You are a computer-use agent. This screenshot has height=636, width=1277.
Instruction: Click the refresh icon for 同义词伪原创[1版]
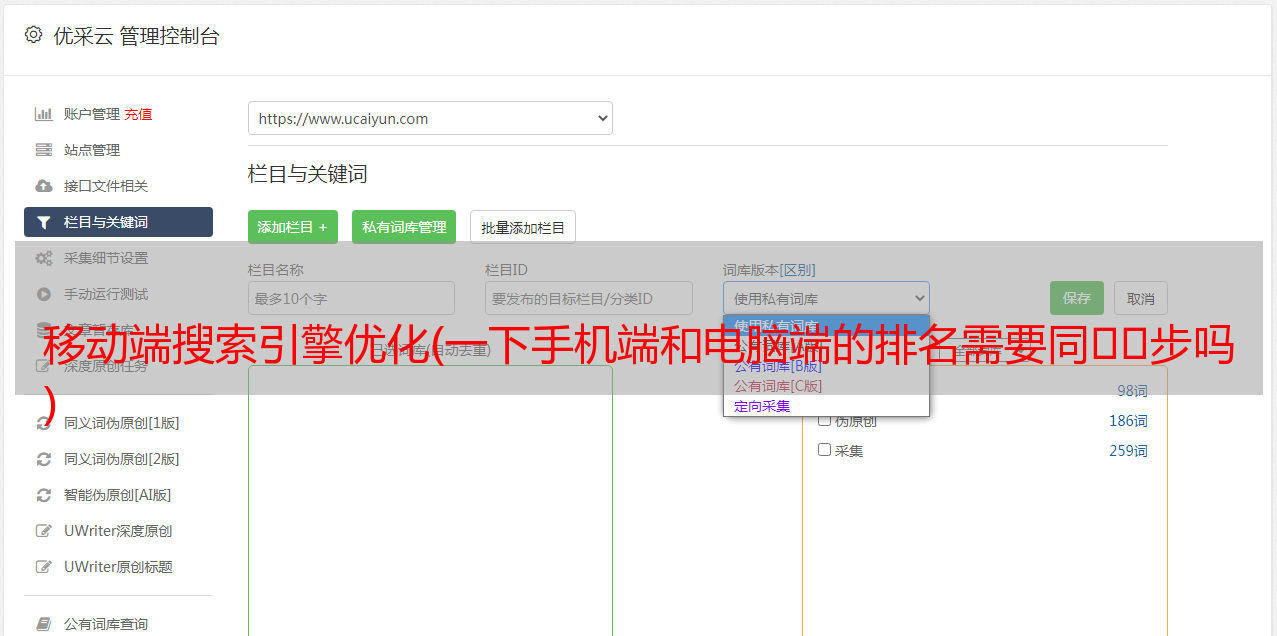click(x=44, y=423)
